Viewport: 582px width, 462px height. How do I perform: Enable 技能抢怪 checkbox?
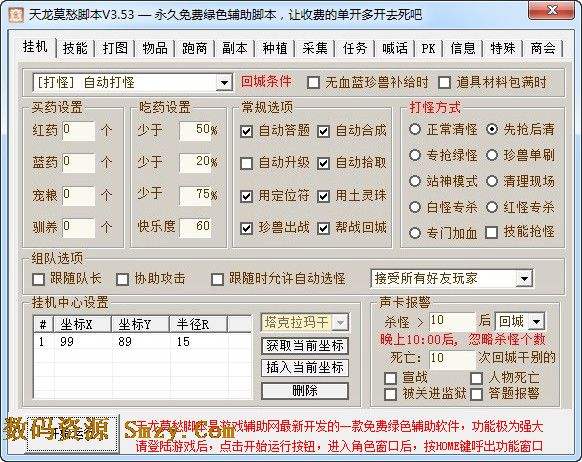coord(492,233)
